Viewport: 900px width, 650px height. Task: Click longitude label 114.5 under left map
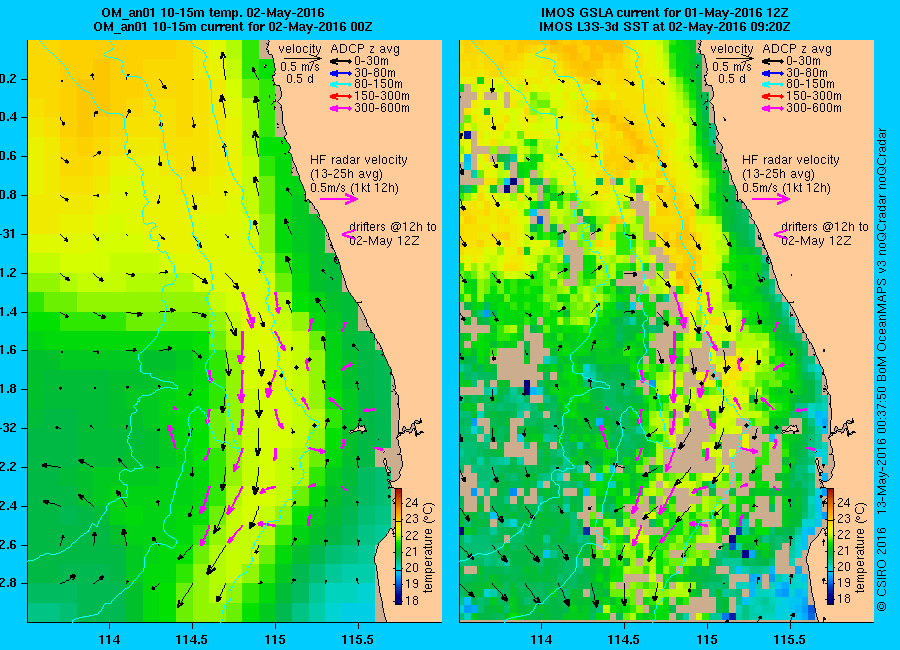[x=192, y=639]
